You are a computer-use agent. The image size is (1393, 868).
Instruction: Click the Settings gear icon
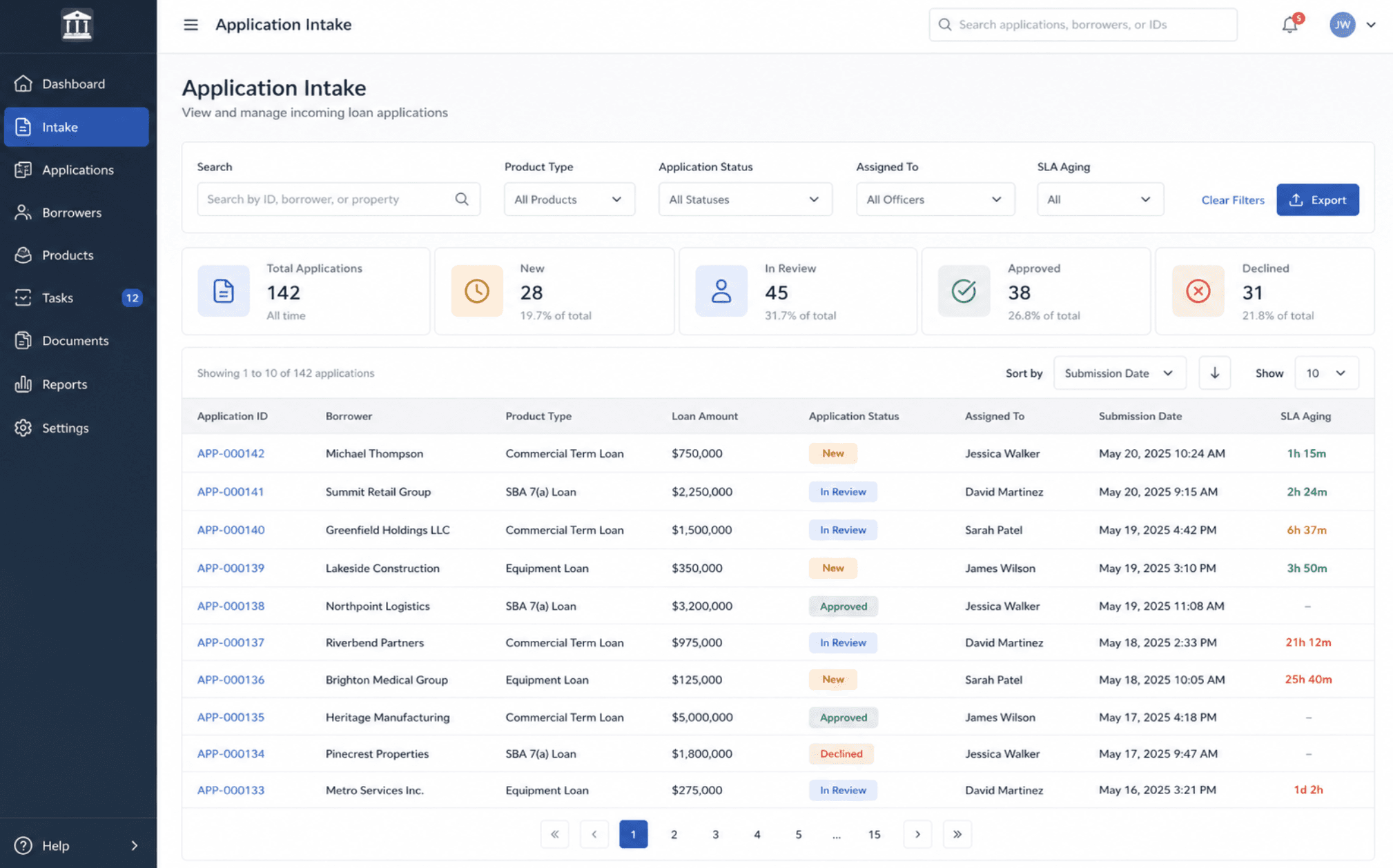point(23,428)
